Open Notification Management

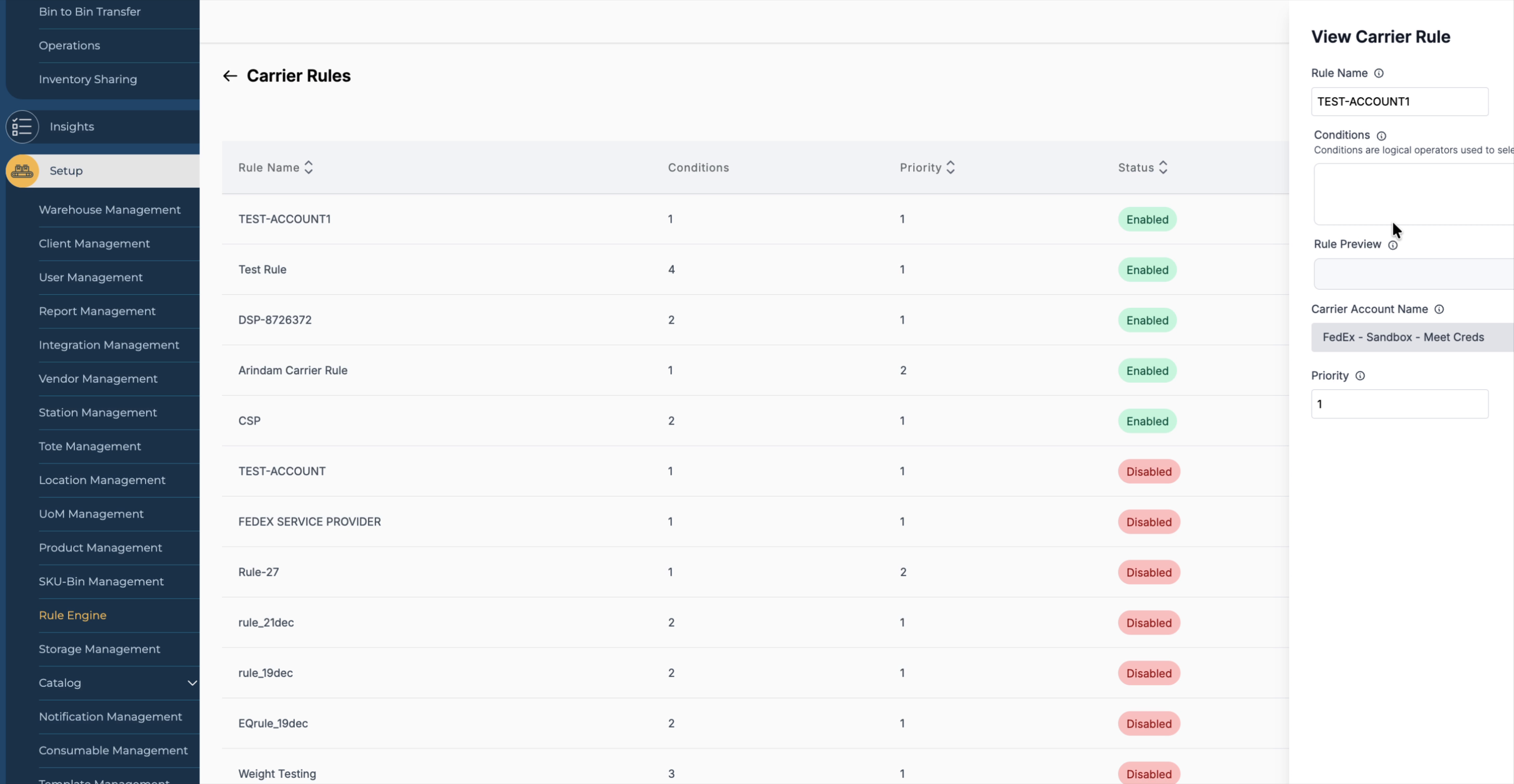pyautogui.click(x=111, y=716)
